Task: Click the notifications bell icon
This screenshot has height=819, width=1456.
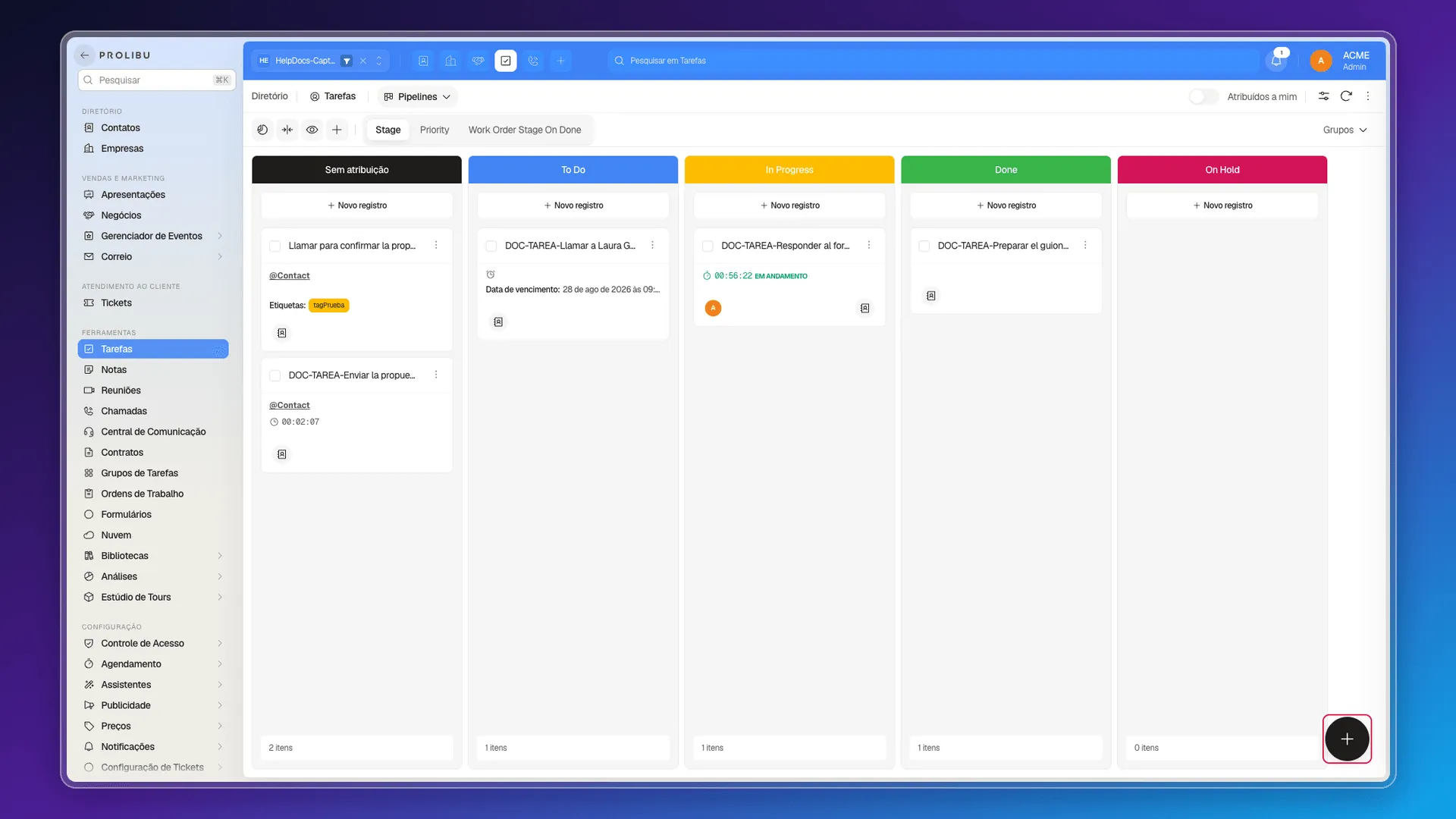Action: (1276, 61)
